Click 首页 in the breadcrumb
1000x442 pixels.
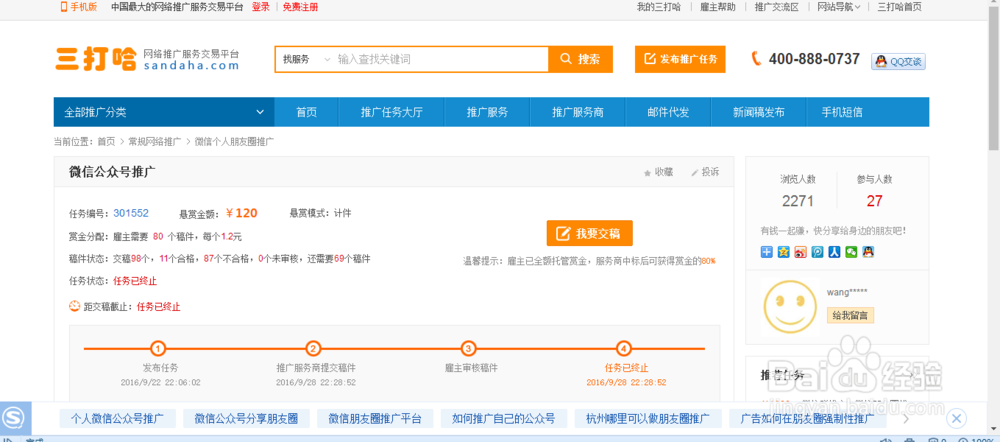tap(107, 142)
